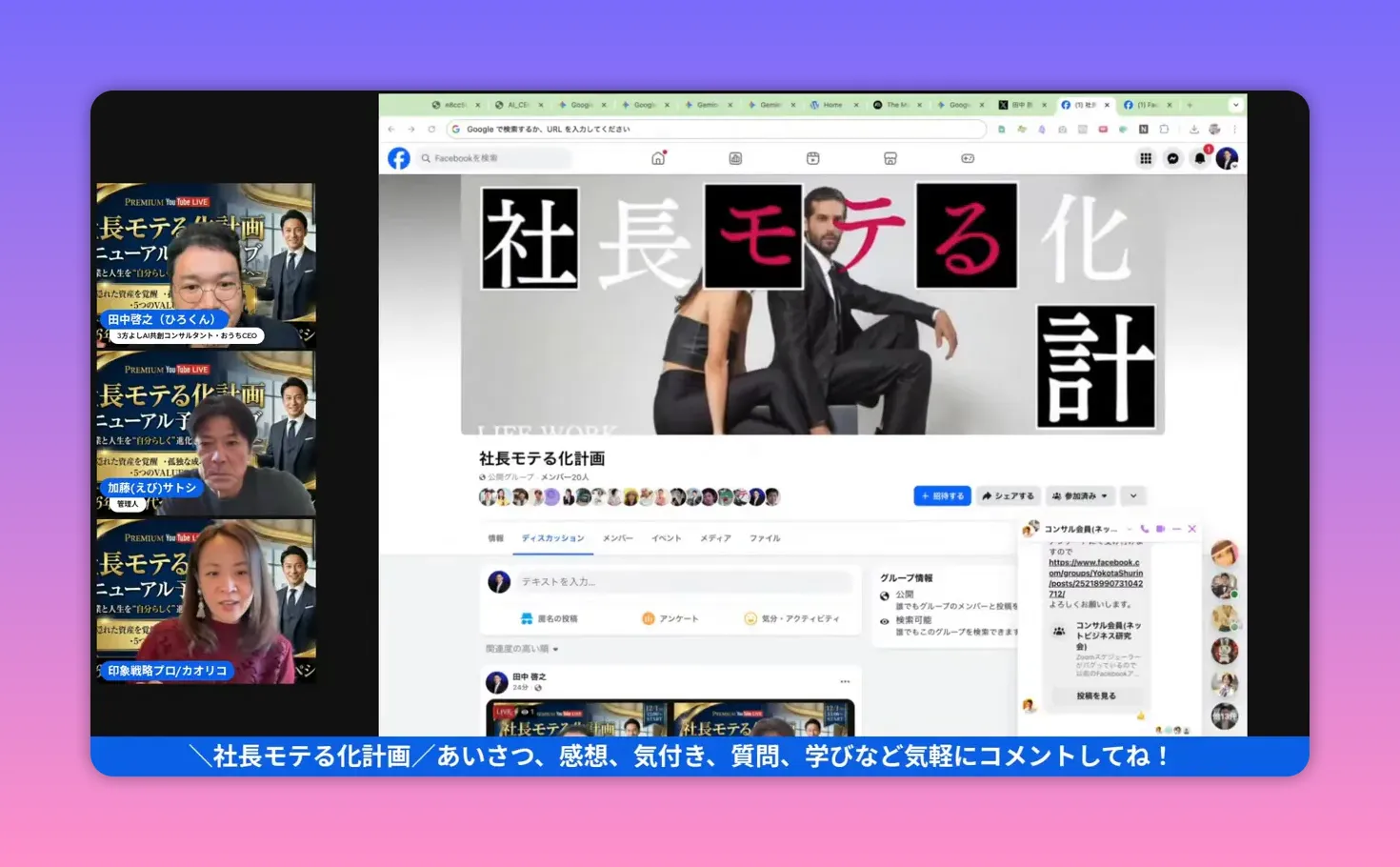Click the blue 招待する invite button
This screenshot has height=867, width=1400.
(942, 495)
